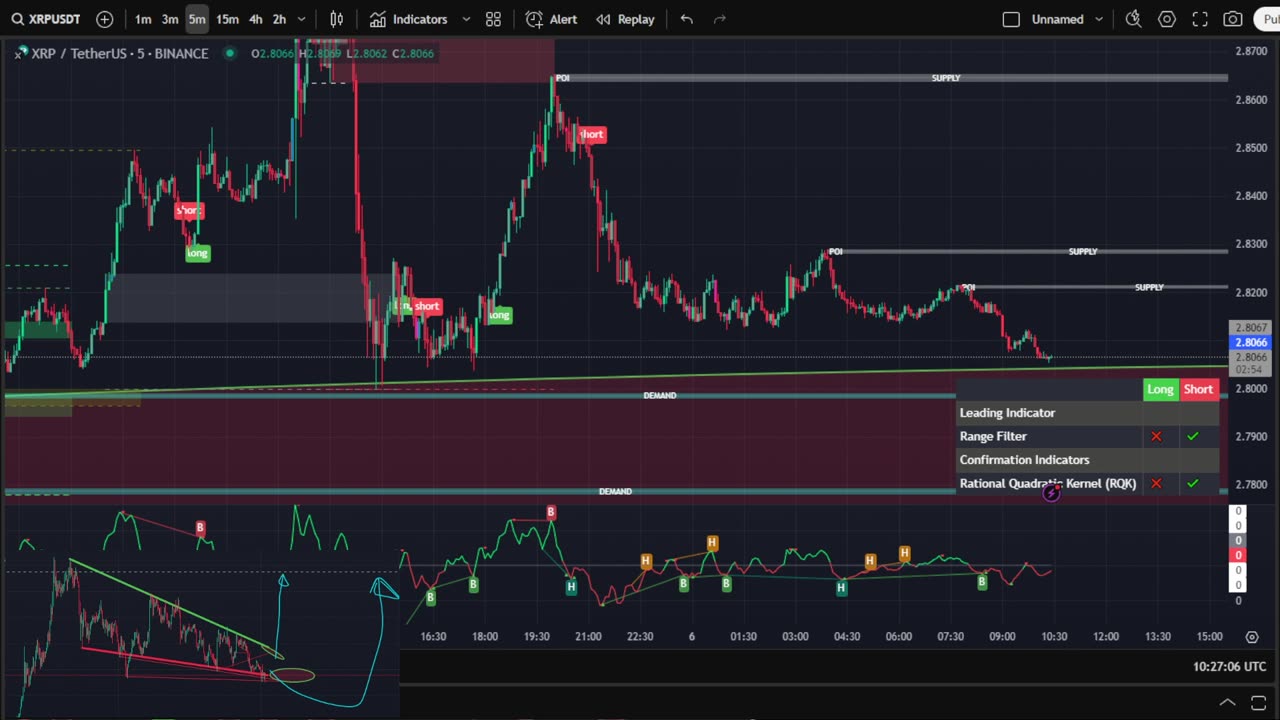Switch to the 3m timeframe
This screenshot has height=720, width=1280.
[x=170, y=19]
